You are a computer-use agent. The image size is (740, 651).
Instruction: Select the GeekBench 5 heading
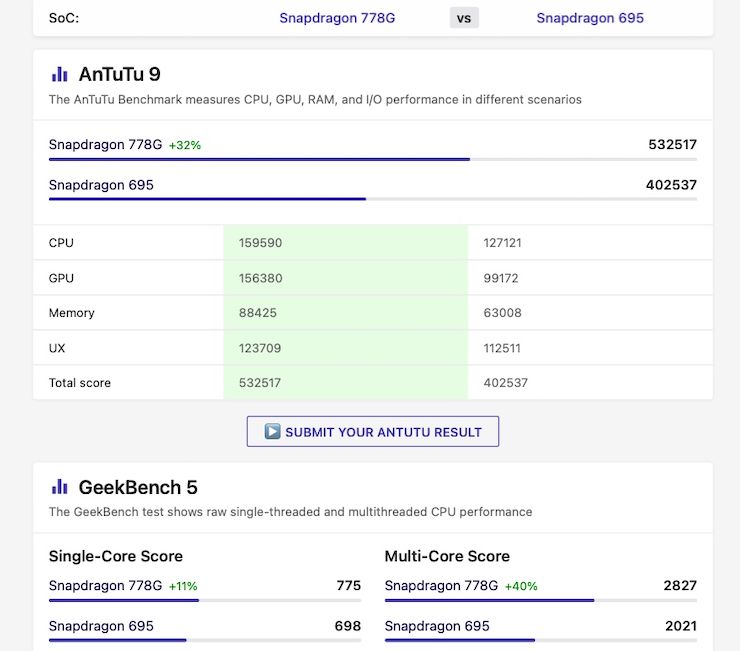138,487
